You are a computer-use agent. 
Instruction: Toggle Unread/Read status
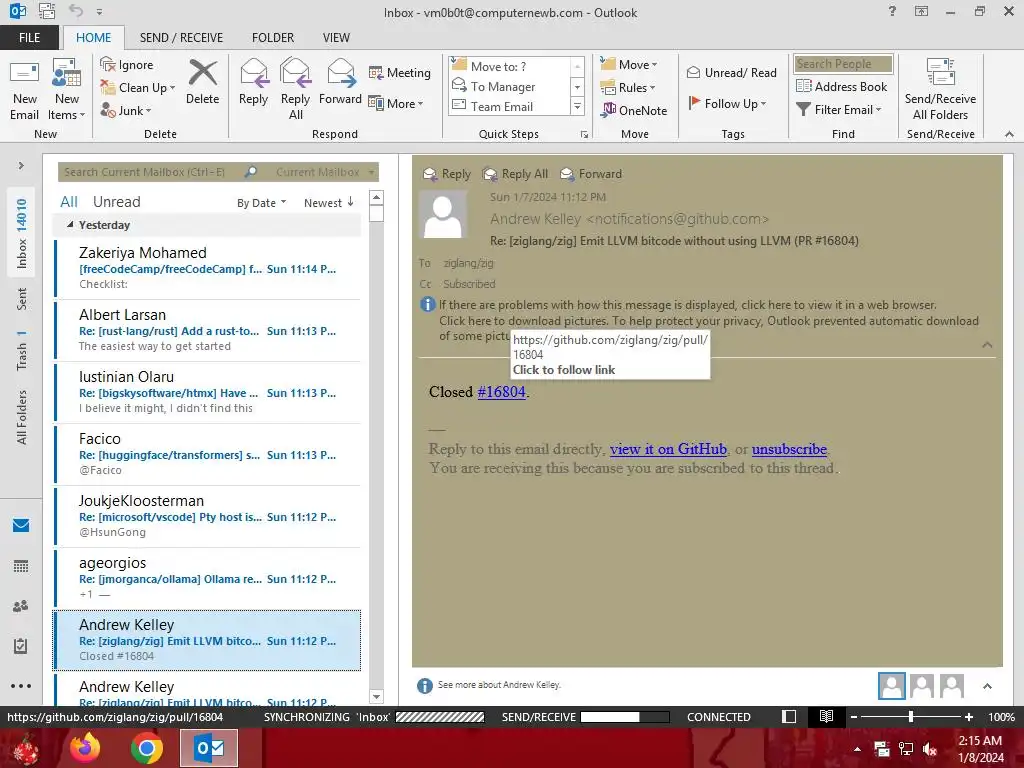tap(731, 72)
